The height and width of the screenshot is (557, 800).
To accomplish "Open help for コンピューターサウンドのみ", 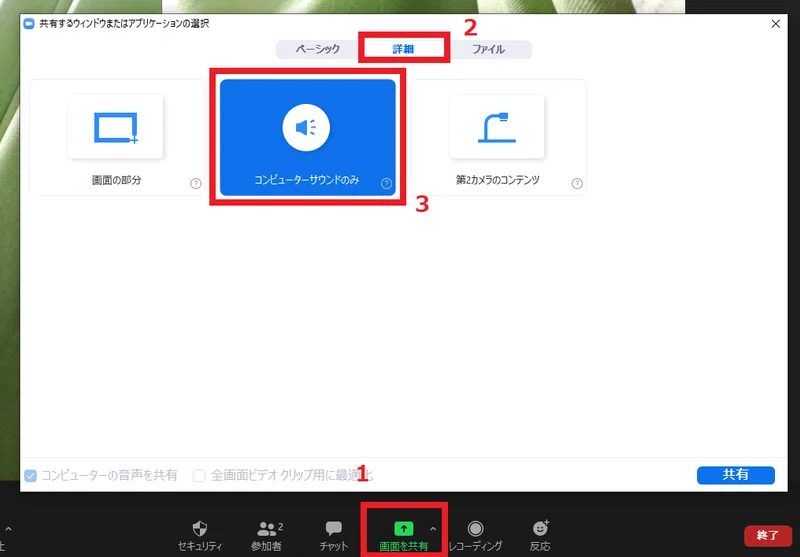I will coord(387,184).
